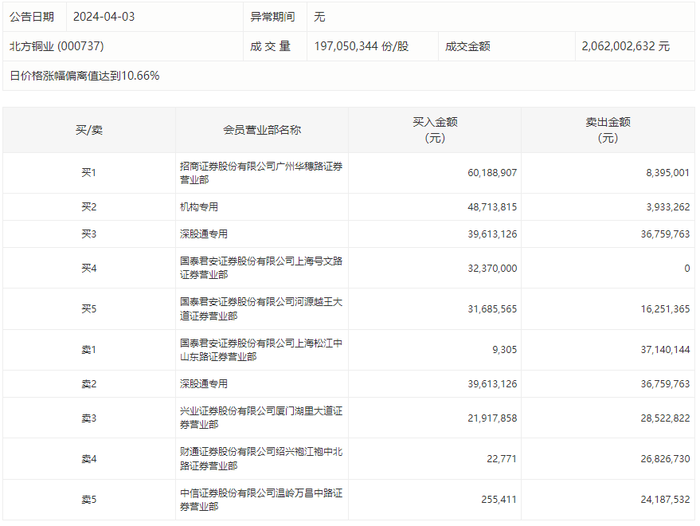Viewport: 700px width, 526px height.
Task: Select buy amount 32,370,000
Action: (x=492, y=268)
